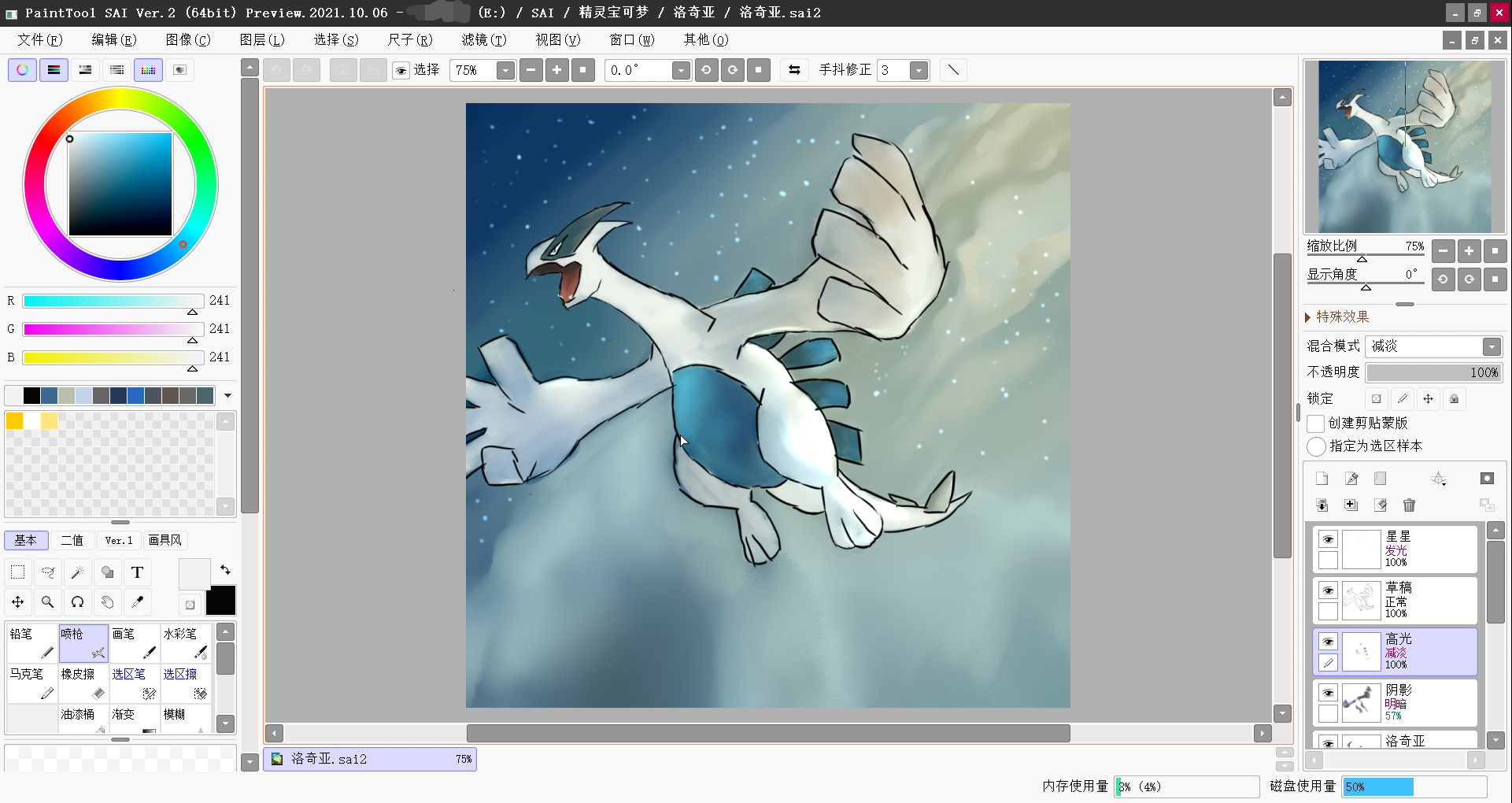Open the swatch palette dropdown arrow

228,395
